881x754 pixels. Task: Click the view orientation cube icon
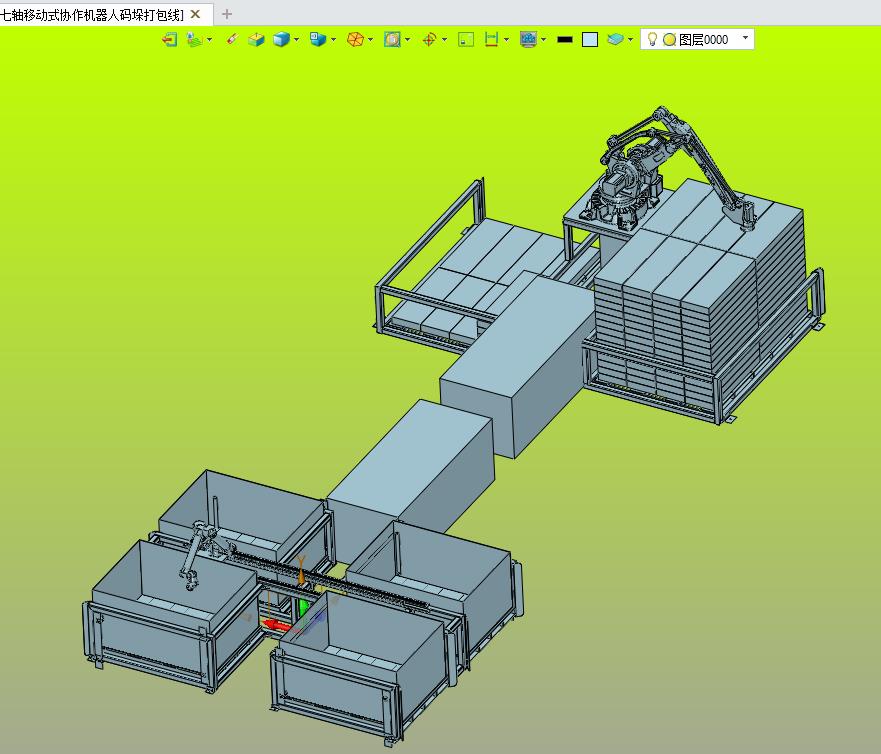tap(318, 39)
